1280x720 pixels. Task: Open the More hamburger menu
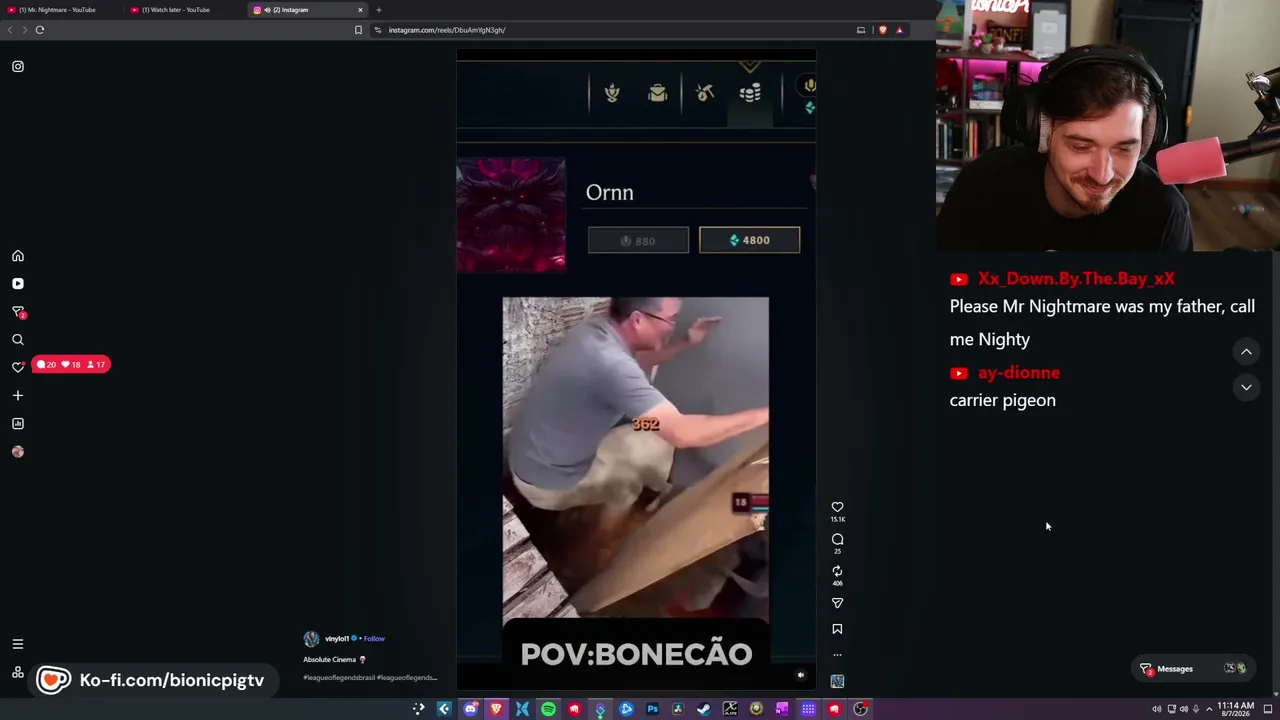(x=18, y=644)
